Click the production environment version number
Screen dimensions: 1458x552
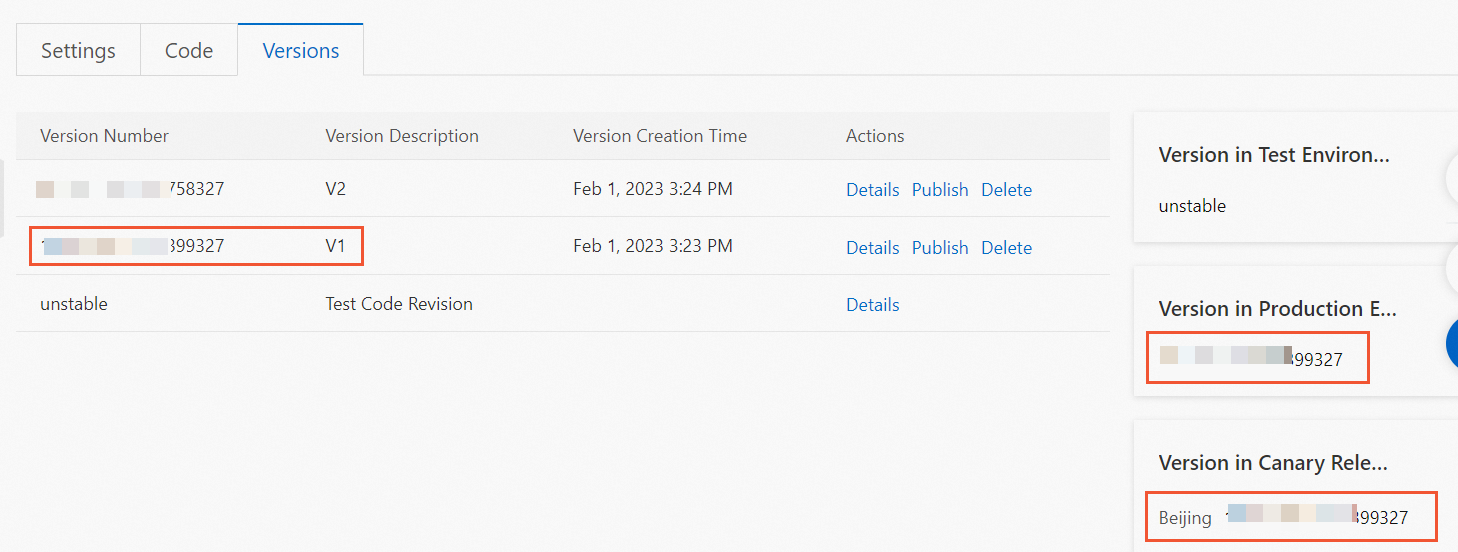point(1251,359)
